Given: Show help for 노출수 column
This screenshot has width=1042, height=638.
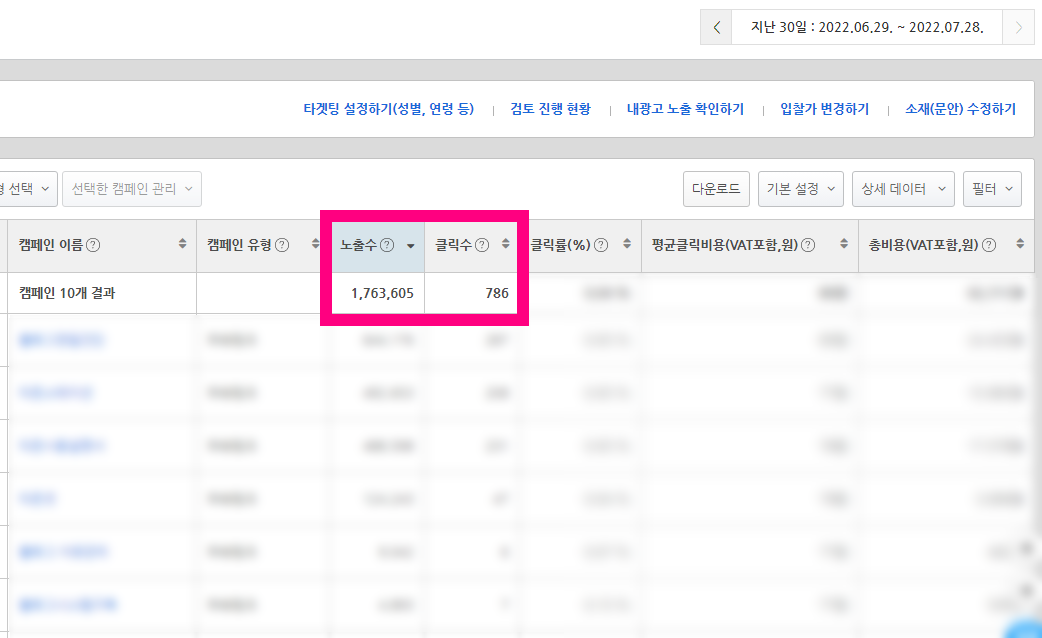Looking at the screenshot, I should point(387,245).
